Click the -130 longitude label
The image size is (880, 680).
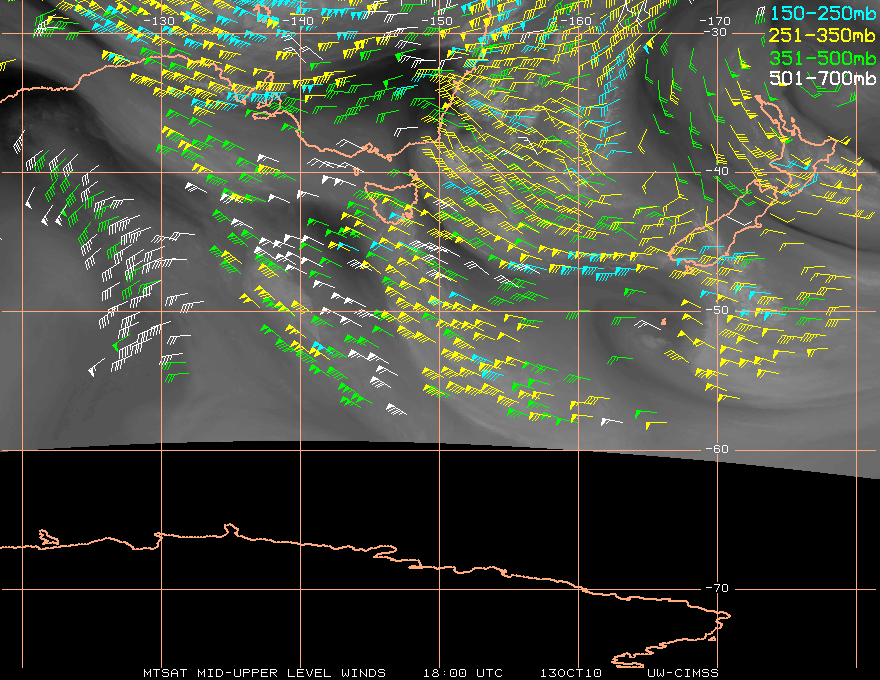(158, 21)
